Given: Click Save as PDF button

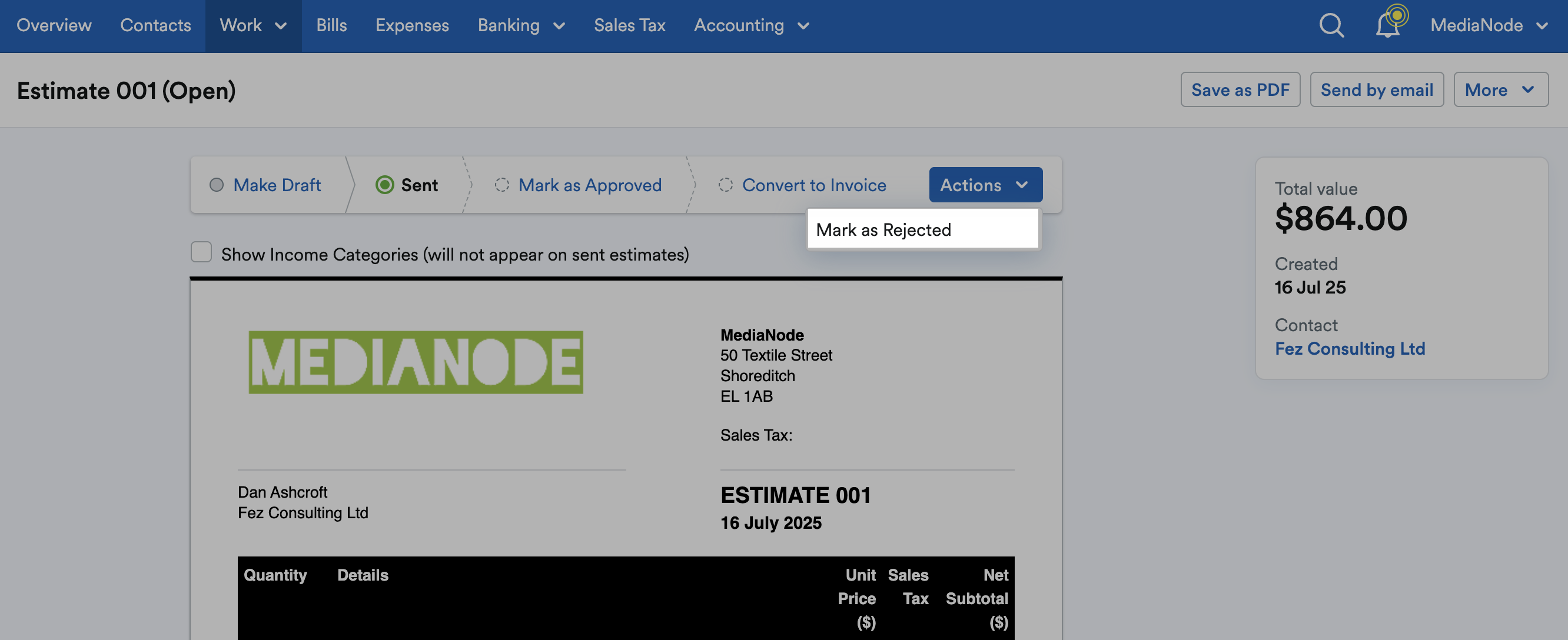Looking at the screenshot, I should tap(1240, 89).
